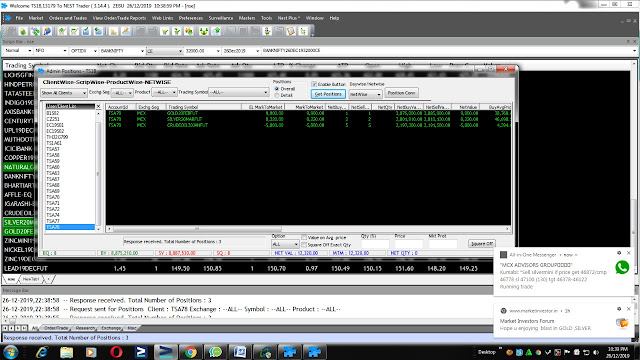Screen dimensions: 640x360
Task: Click the AccountId column header
Action: tap(121, 107)
